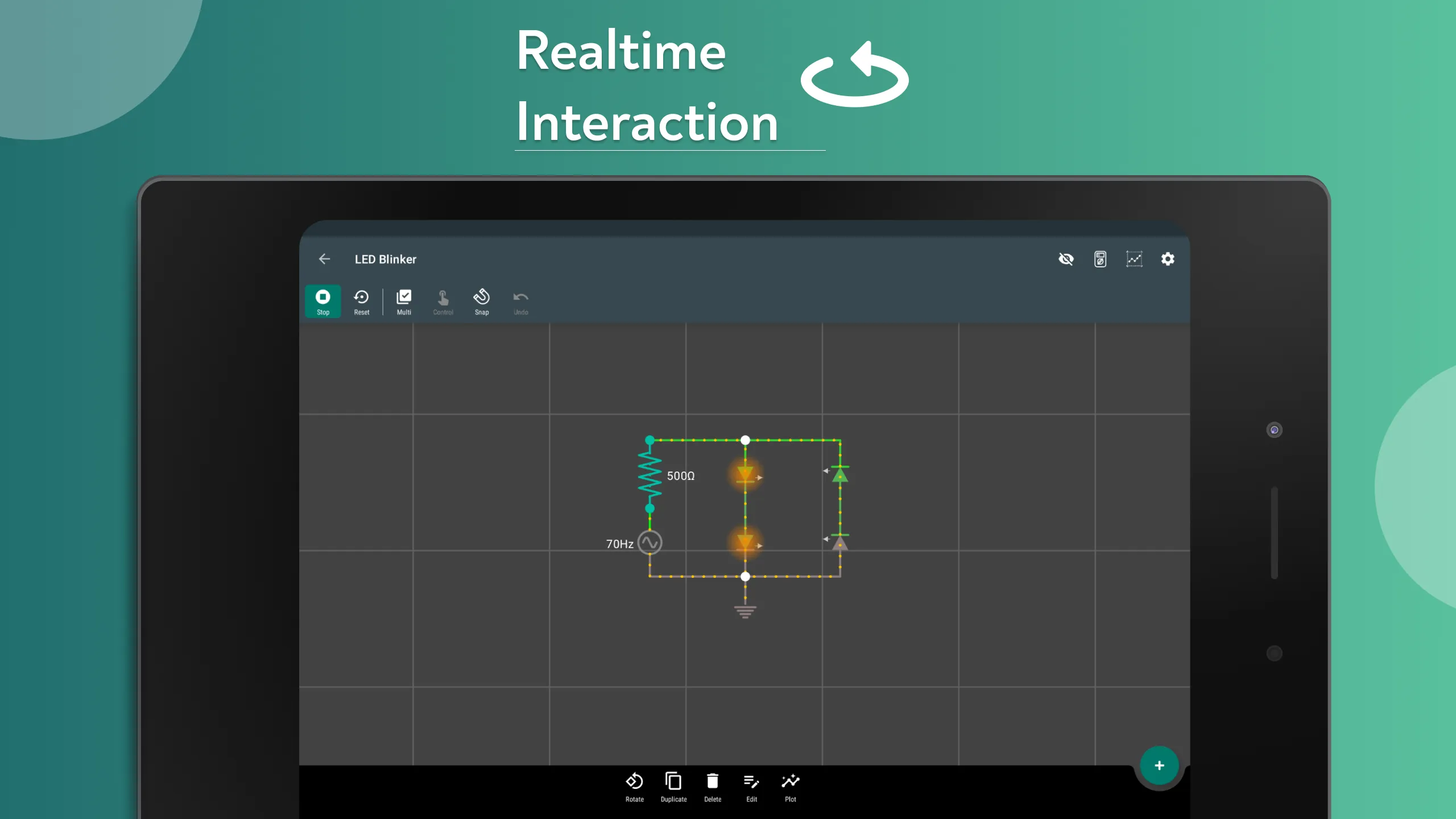
Task: Toggle Snap to grid
Action: point(482,301)
